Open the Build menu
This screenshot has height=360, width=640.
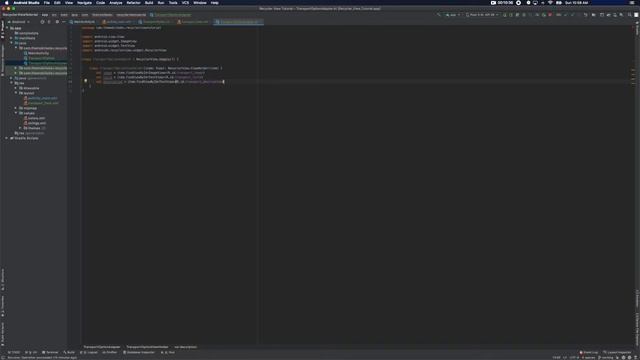149,3
